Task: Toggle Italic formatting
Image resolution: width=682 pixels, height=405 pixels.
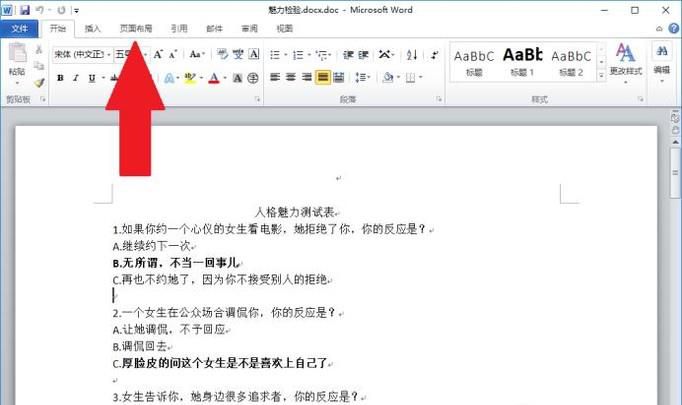Action: [x=76, y=78]
